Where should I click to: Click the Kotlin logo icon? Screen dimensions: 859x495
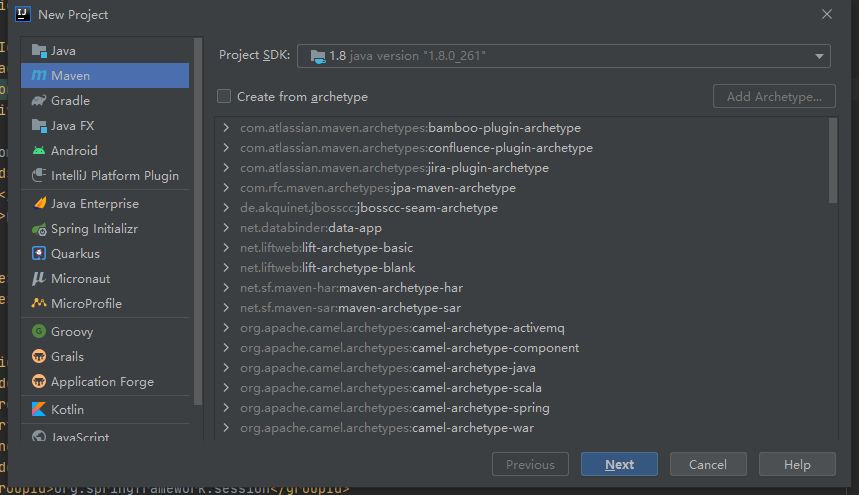39,409
